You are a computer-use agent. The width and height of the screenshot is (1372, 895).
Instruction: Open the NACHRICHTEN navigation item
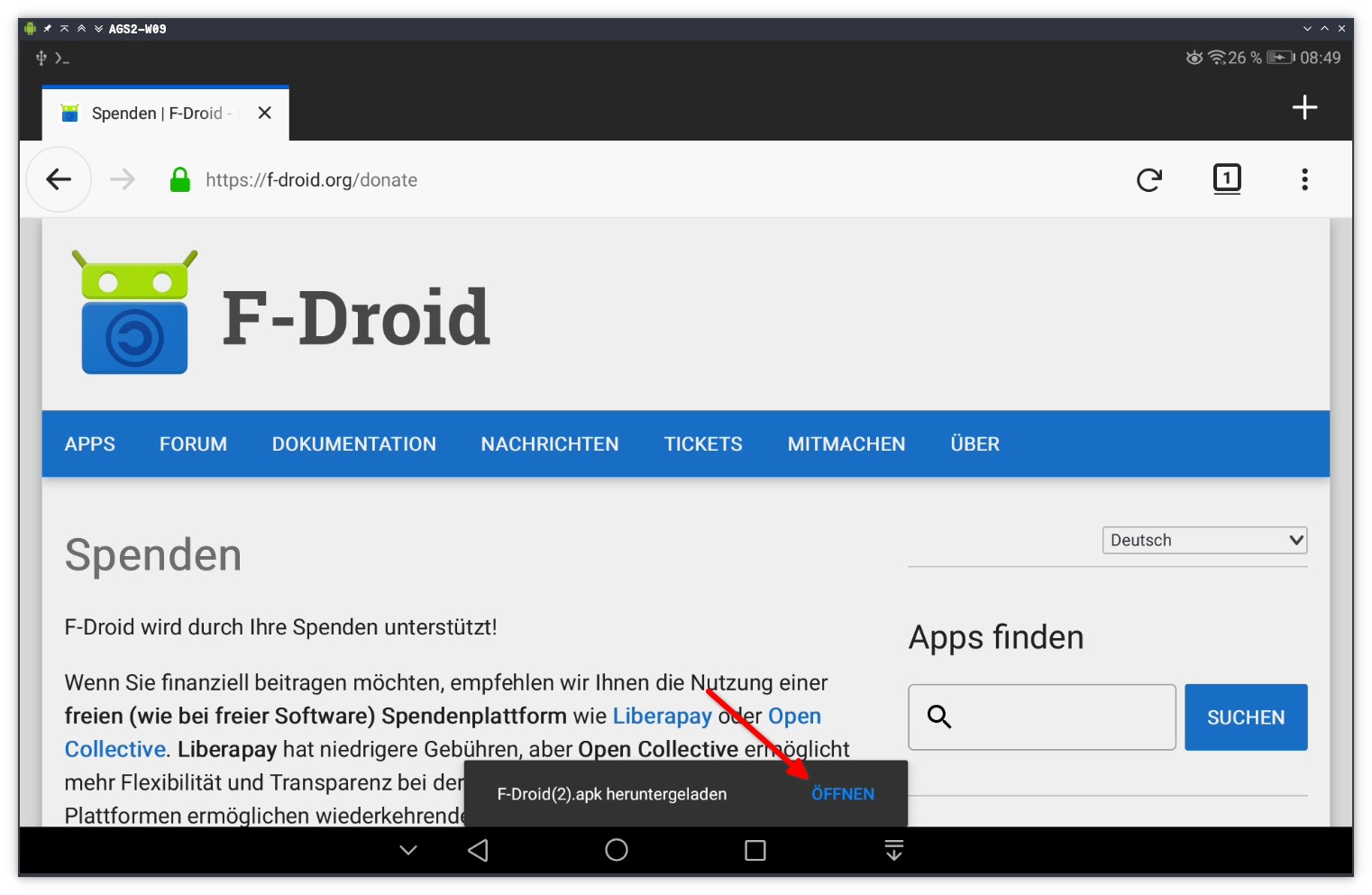550,444
